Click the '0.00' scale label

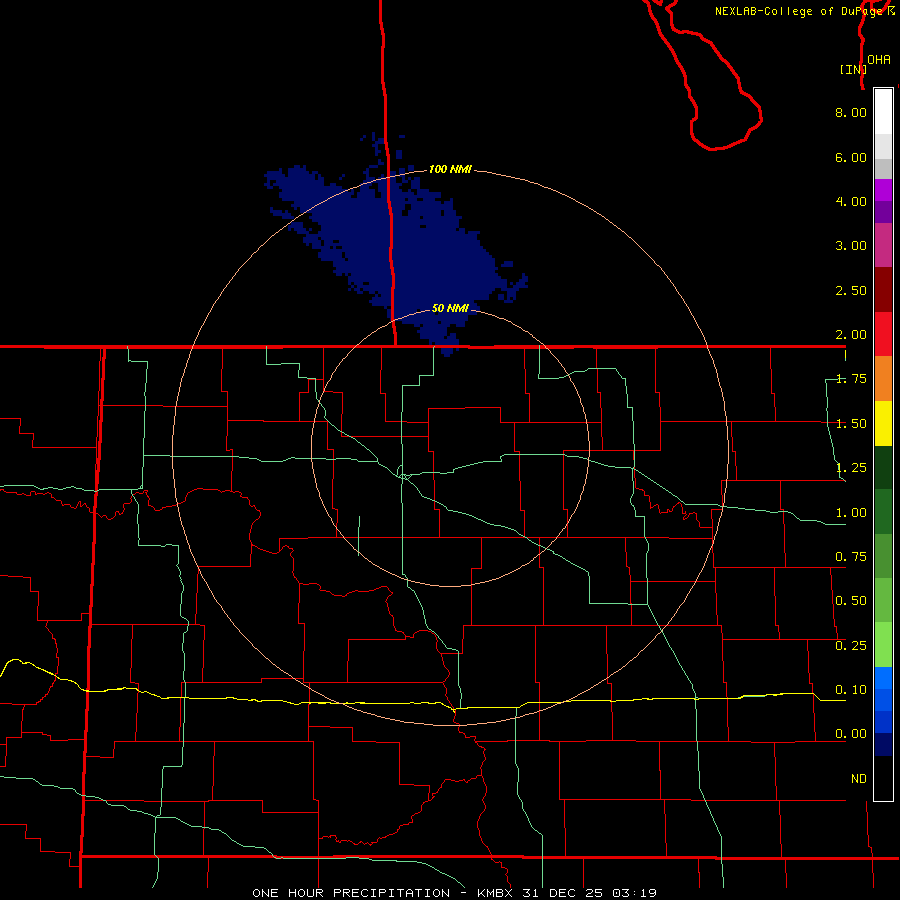point(851,734)
